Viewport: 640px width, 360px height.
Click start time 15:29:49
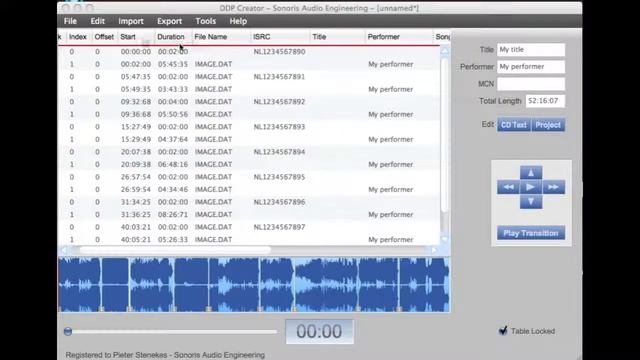click(136, 140)
